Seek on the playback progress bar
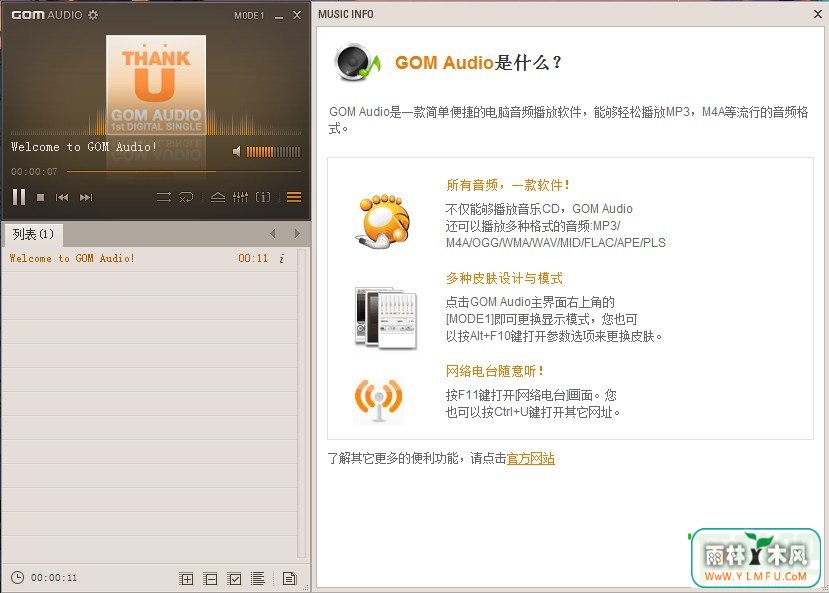This screenshot has height=593, width=829. (x=184, y=171)
